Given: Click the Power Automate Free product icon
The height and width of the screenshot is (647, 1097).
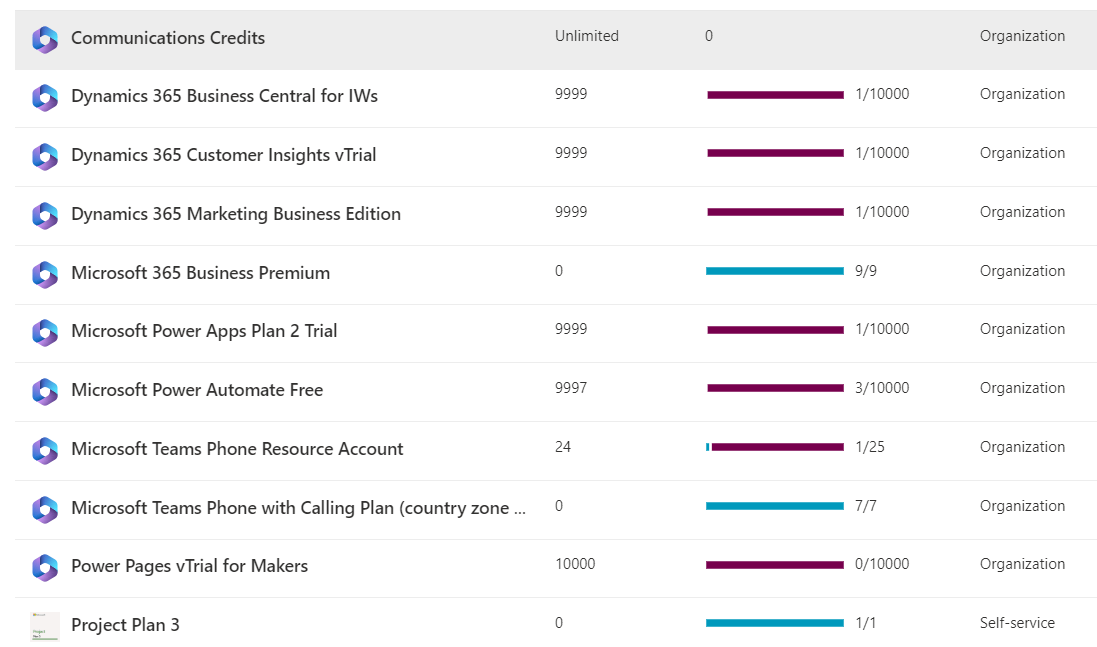Looking at the screenshot, I should pyautogui.click(x=45, y=391).
